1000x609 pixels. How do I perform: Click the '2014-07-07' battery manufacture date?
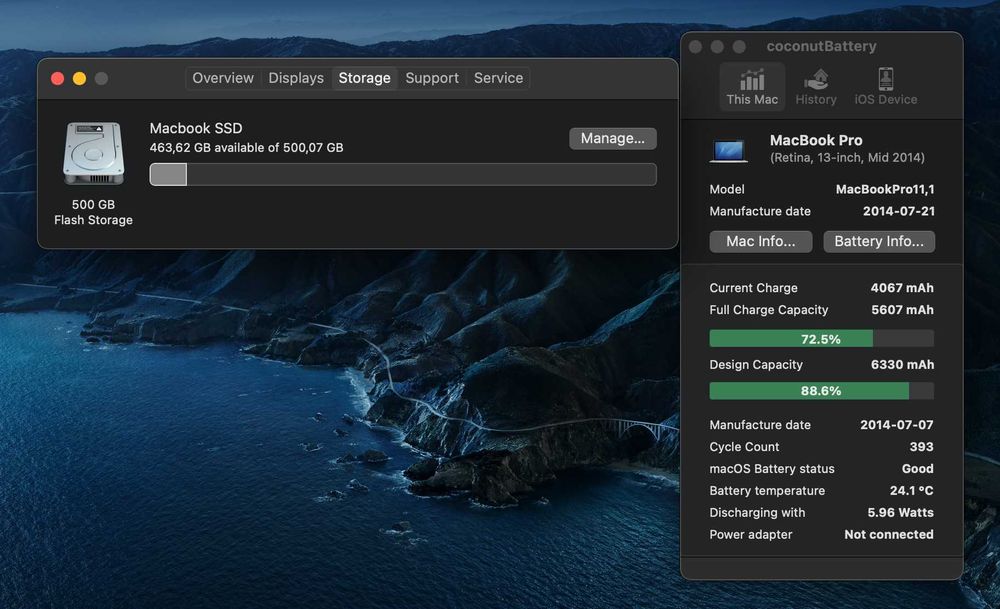[896, 425]
